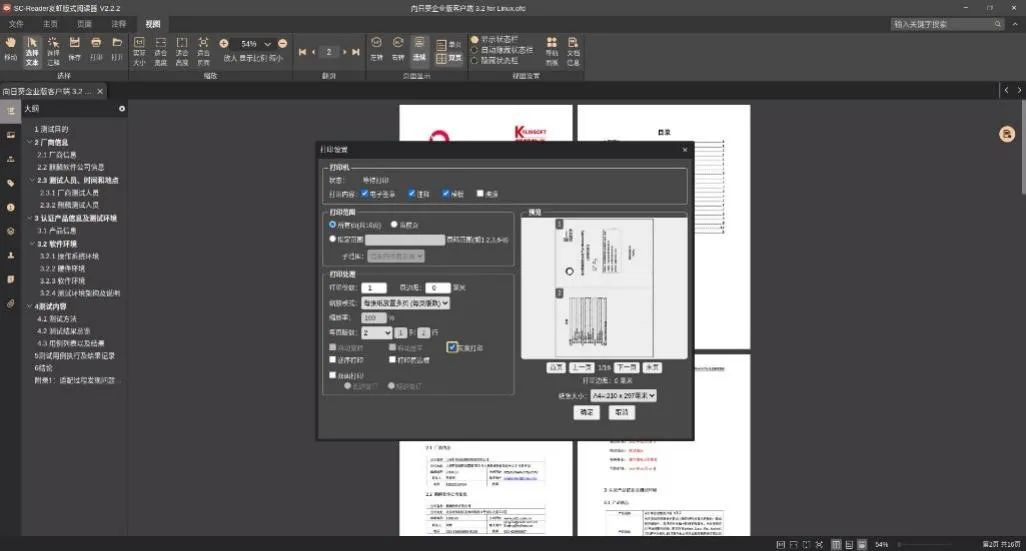The image size is (1026, 551).
Task: Click the 确定 button in print dialog
Action: pyautogui.click(x=587, y=412)
